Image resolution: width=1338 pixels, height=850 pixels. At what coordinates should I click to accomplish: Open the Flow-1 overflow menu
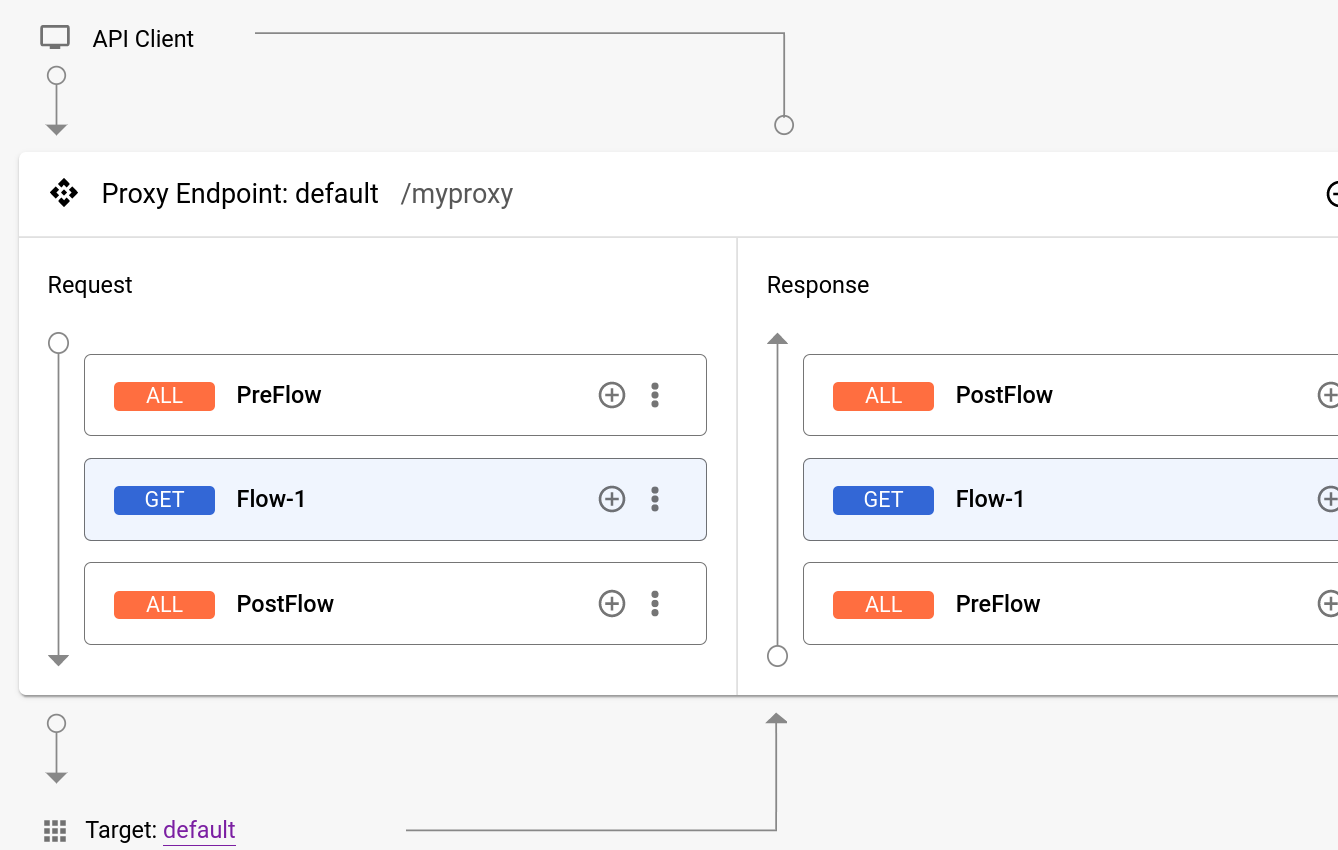[x=655, y=499]
